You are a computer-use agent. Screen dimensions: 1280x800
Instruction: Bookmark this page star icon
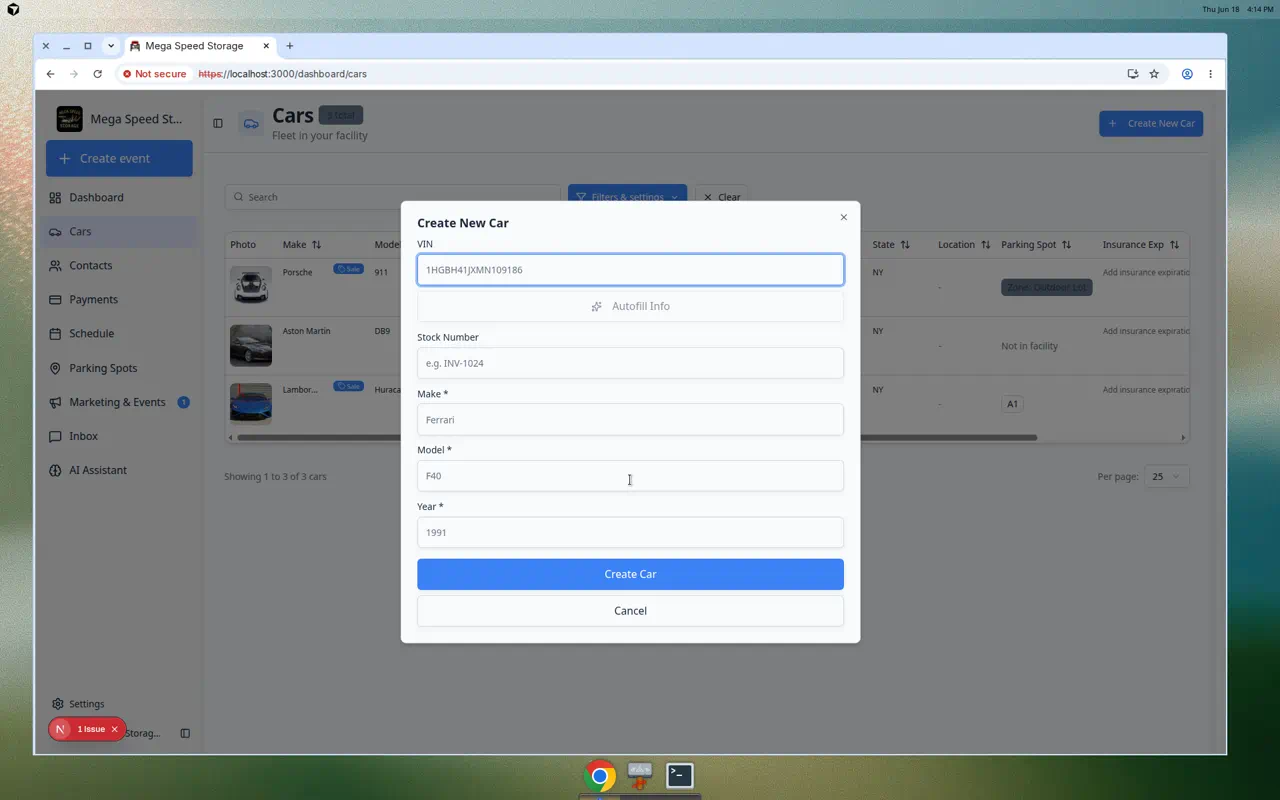1154,74
